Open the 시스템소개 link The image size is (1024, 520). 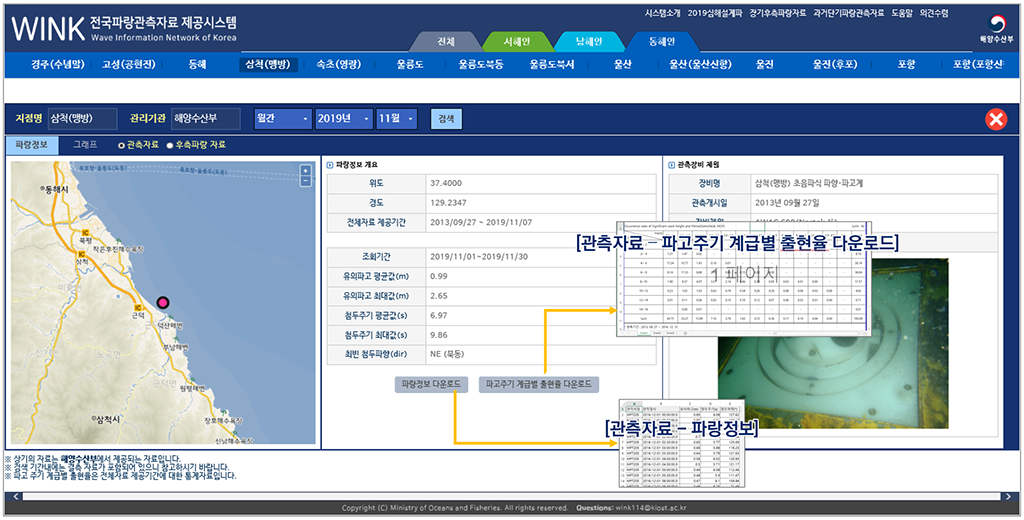[x=663, y=13]
